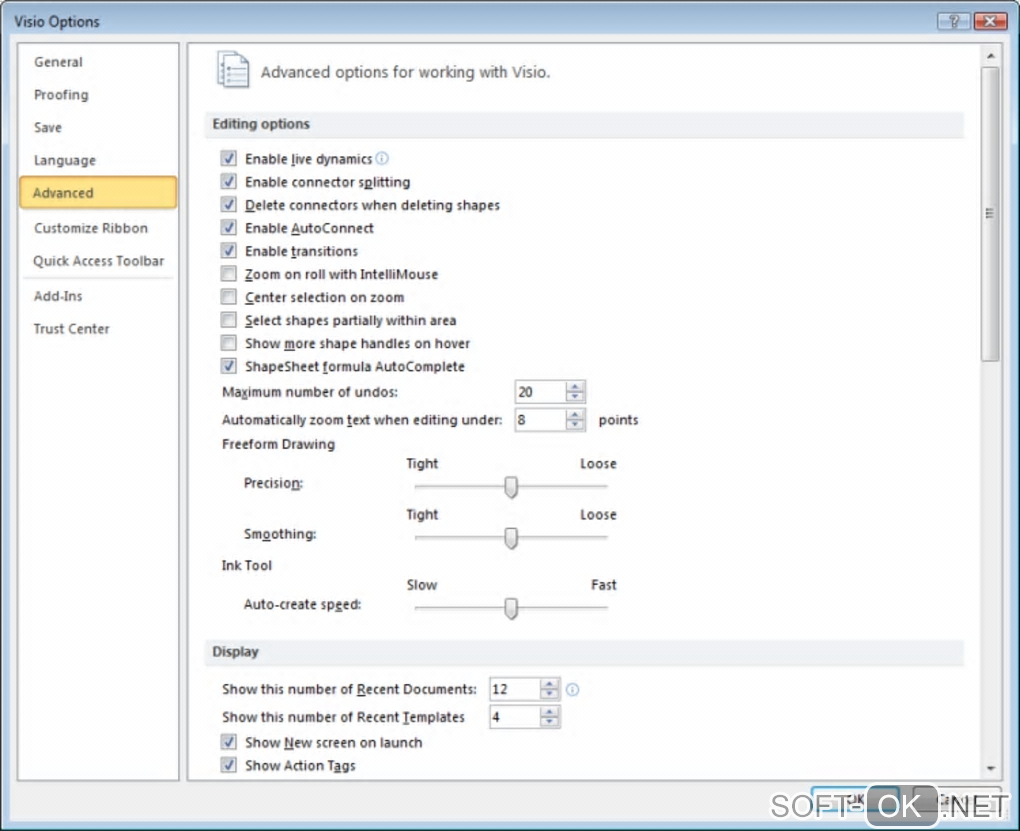The image size is (1020, 831).
Task: Click the scrollbar up arrow
Action: point(991,56)
